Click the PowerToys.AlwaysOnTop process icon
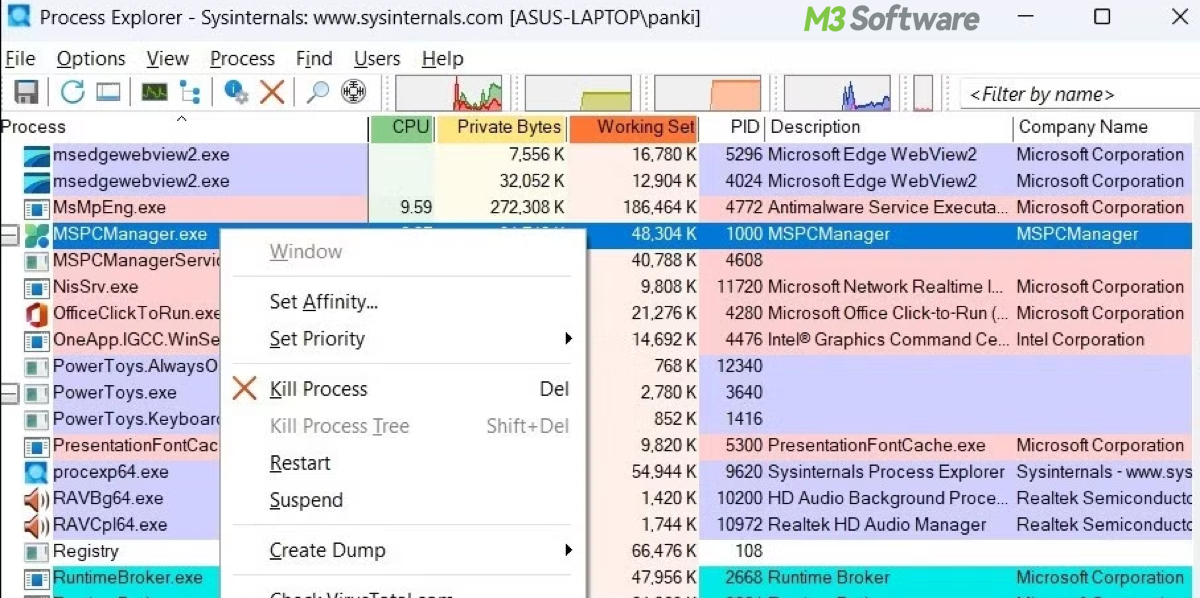The height and width of the screenshot is (598, 1200). [37, 366]
